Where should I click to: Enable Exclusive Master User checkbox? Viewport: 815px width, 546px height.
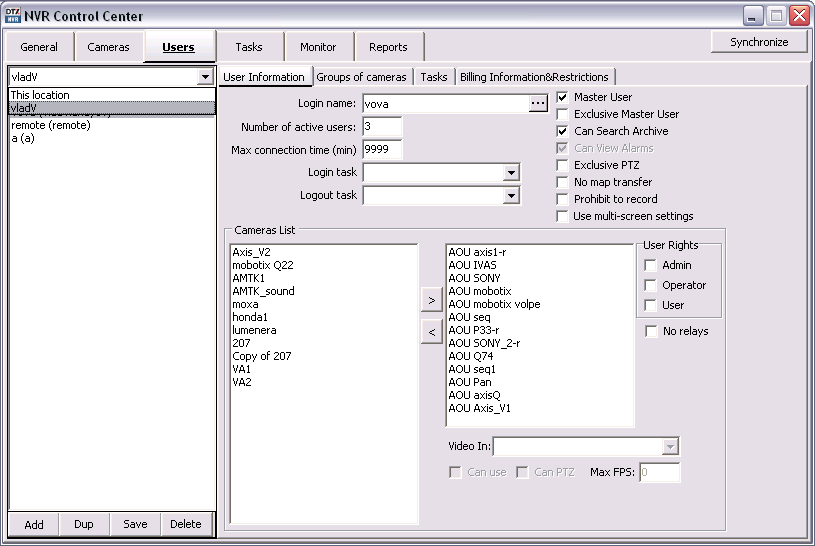point(562,114)
